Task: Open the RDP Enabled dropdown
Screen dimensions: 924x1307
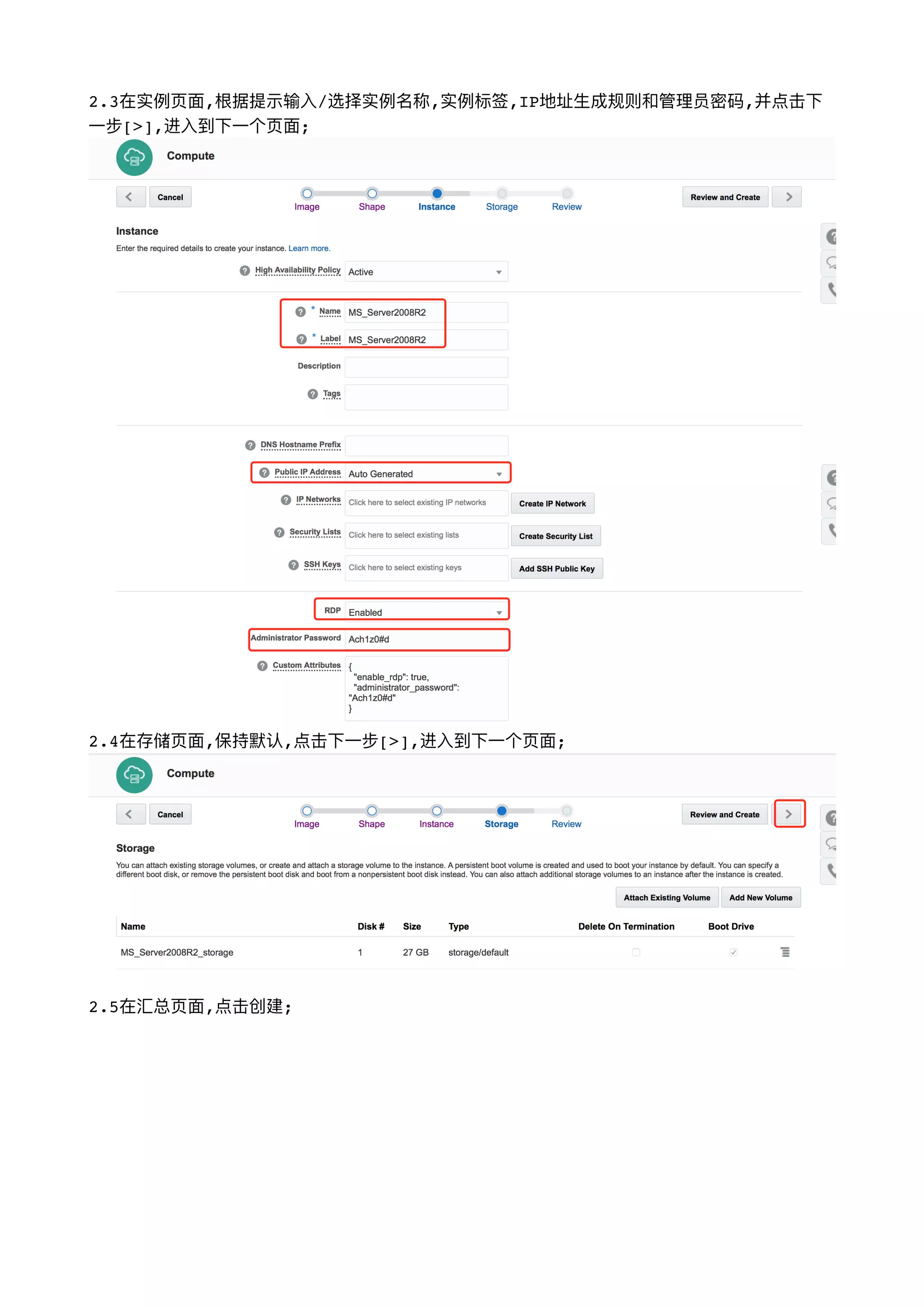Action: [x=426, y=612]
